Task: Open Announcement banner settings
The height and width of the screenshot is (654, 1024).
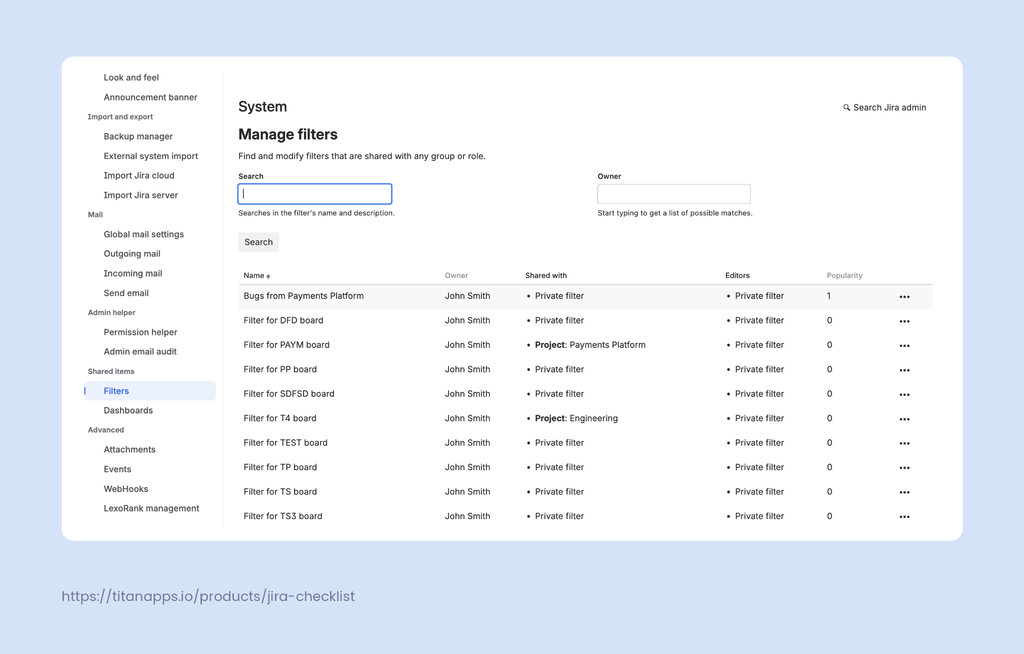Action: click(x=150, y=97)
